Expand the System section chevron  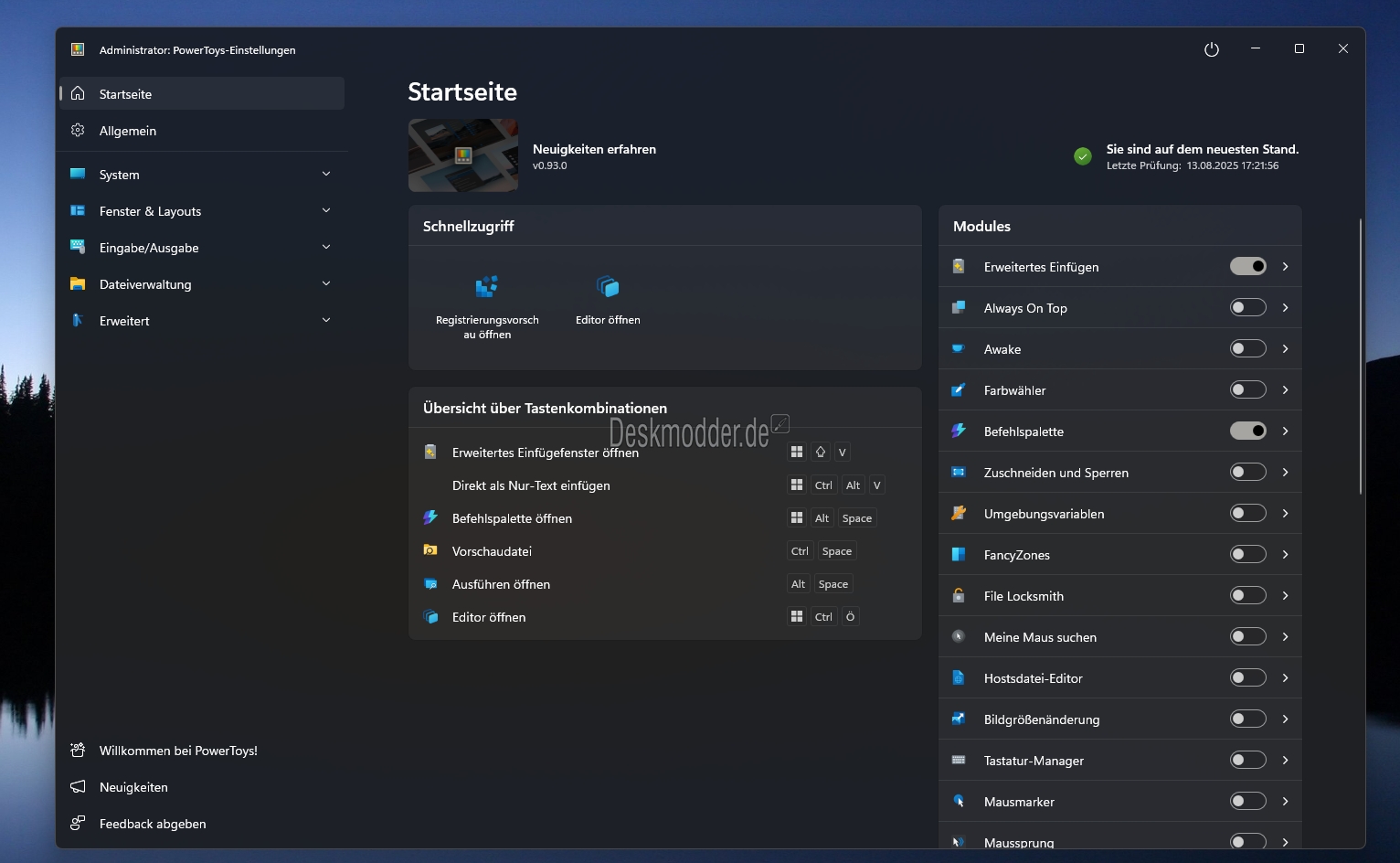tap(326, 174)
